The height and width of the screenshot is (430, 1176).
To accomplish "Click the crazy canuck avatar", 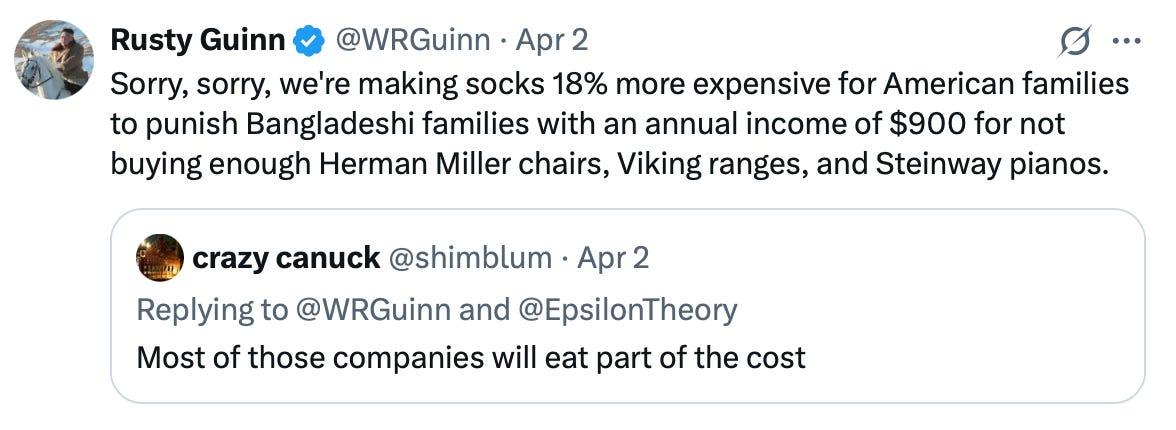I will (x=160, y=258).
